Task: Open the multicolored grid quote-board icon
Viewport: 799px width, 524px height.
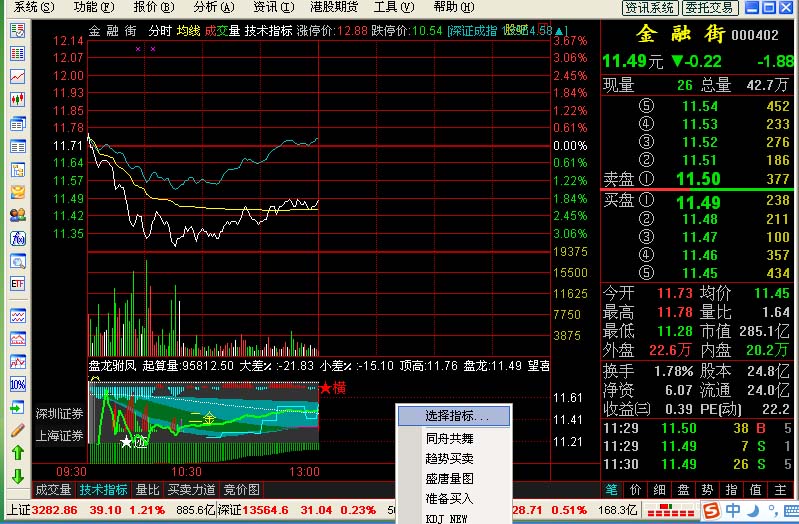Action: tap(18, 54)
